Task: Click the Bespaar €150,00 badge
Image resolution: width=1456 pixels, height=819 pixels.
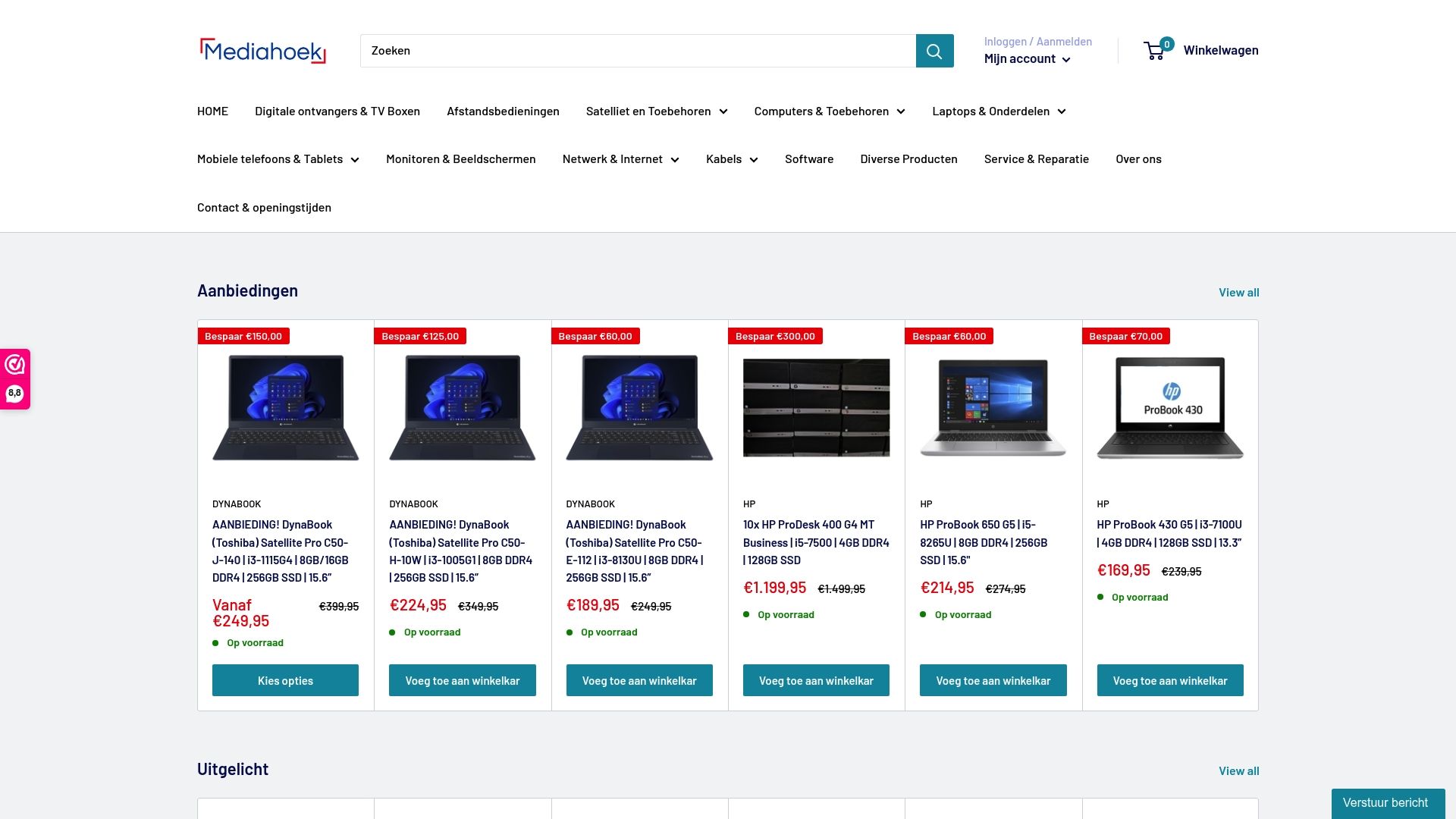Action: coord(243,336)
